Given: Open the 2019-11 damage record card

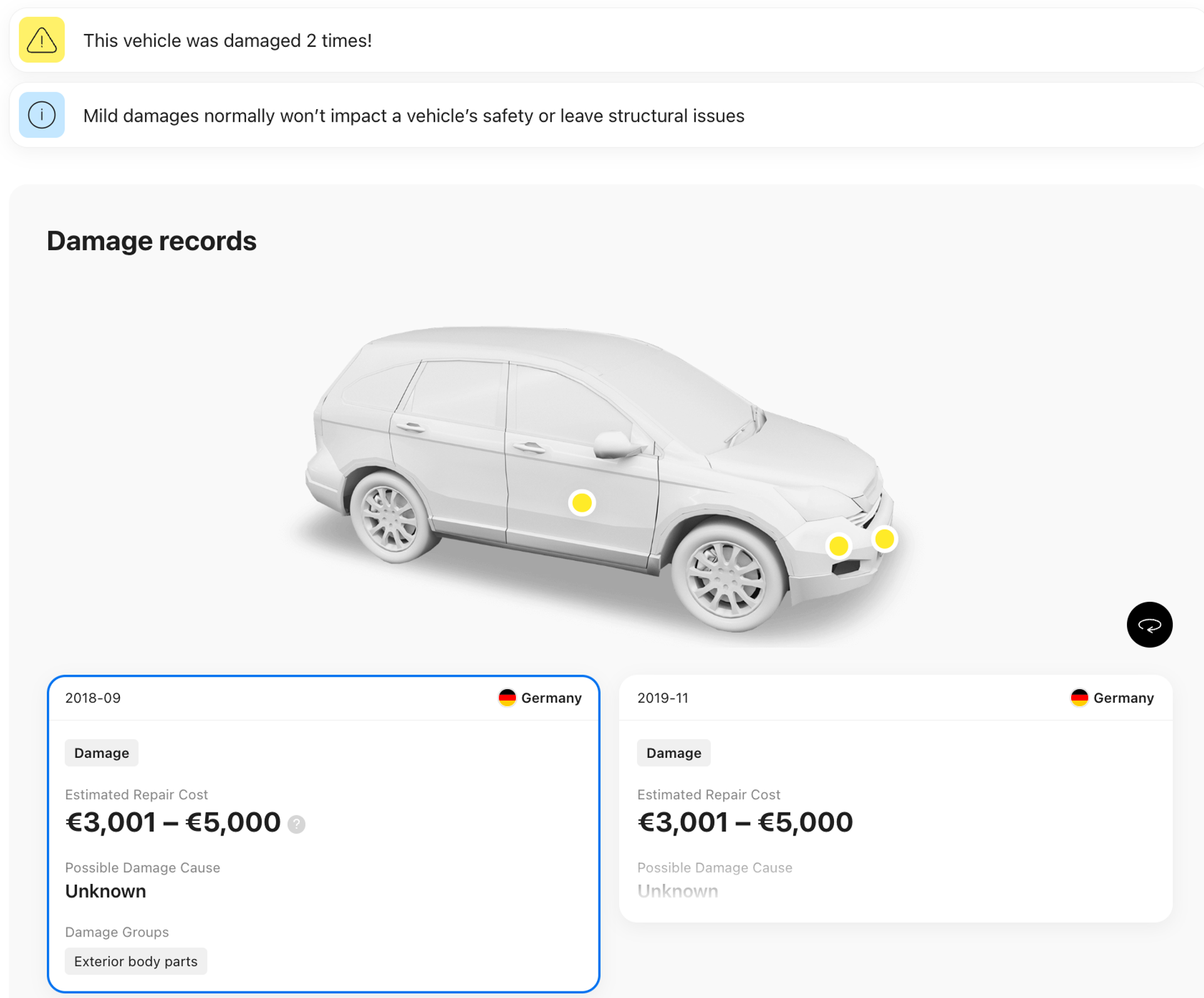Looking at the screenshot, I should click(895, 798).
